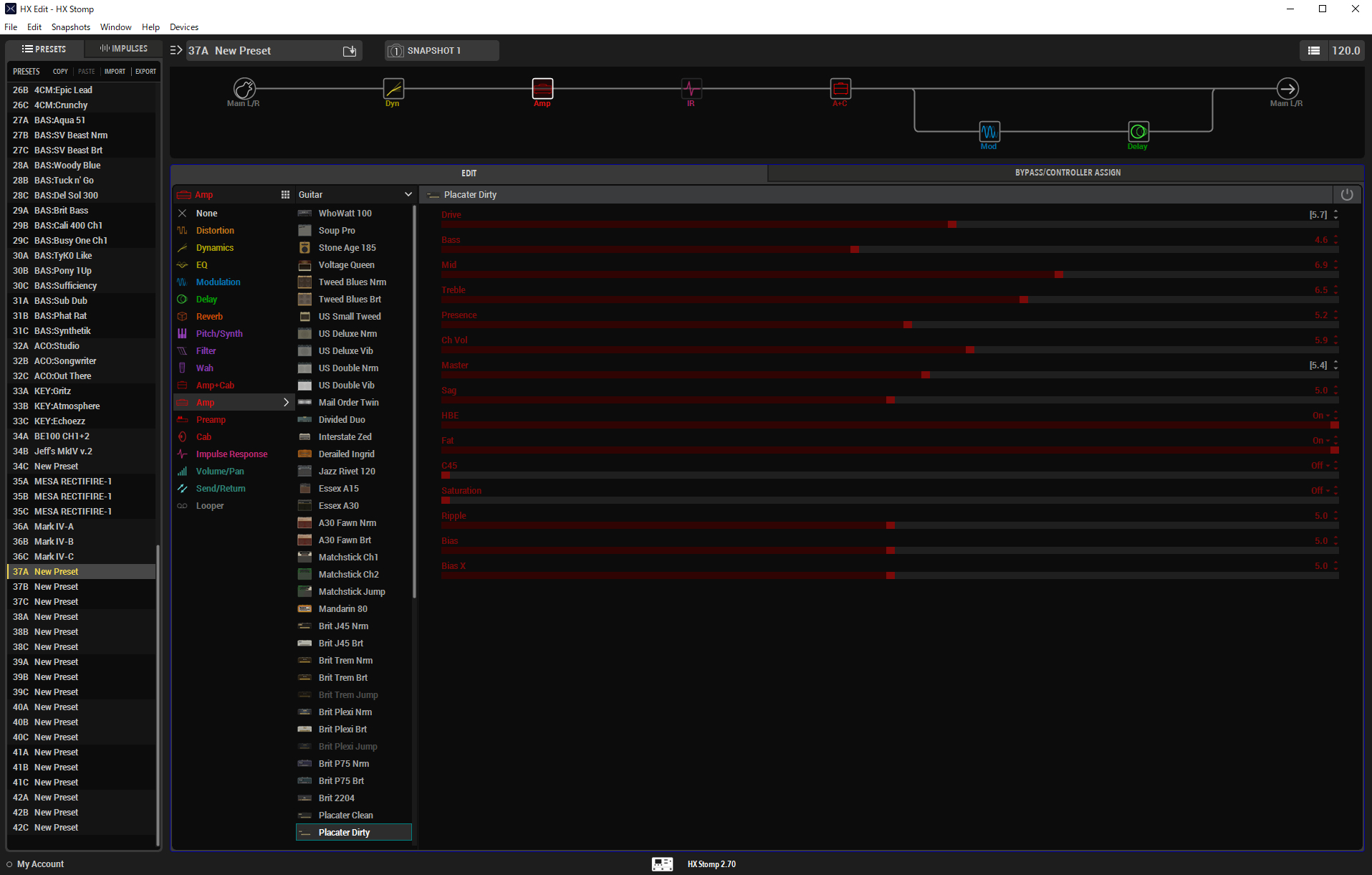Open the Snapshot 1 selector
This screenshot has width=1372, height=875.
pos(442,51)
